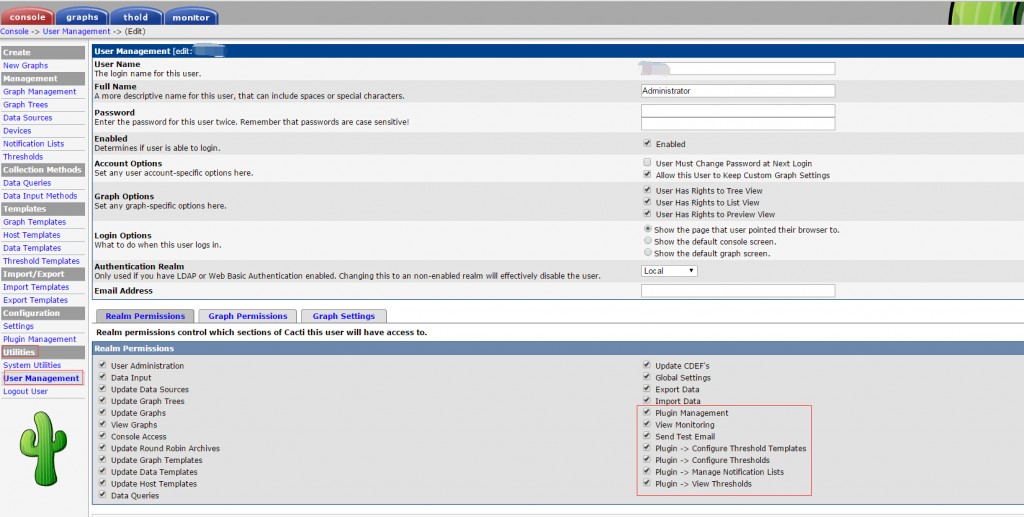Click the Cacti cactus logo in sidebar
Screen dimensions: 1024x517
click(43, 448)
